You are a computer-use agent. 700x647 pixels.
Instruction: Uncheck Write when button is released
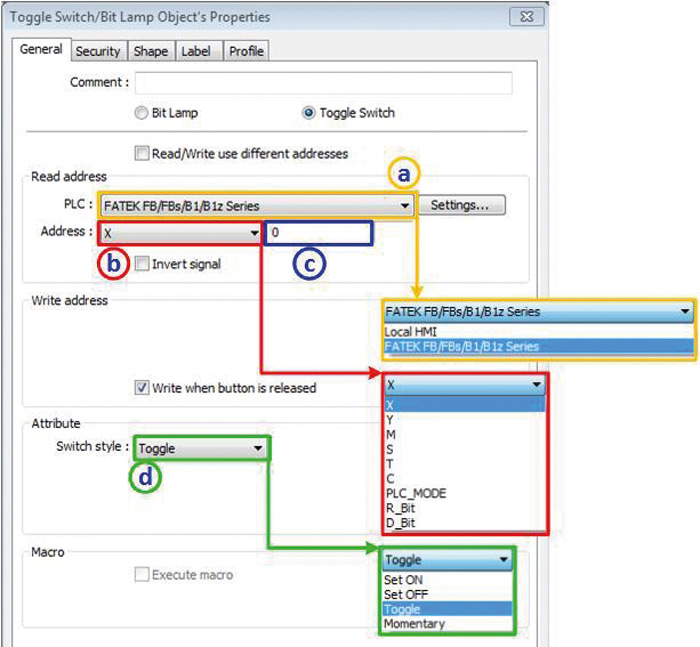(x=142, y=387)
